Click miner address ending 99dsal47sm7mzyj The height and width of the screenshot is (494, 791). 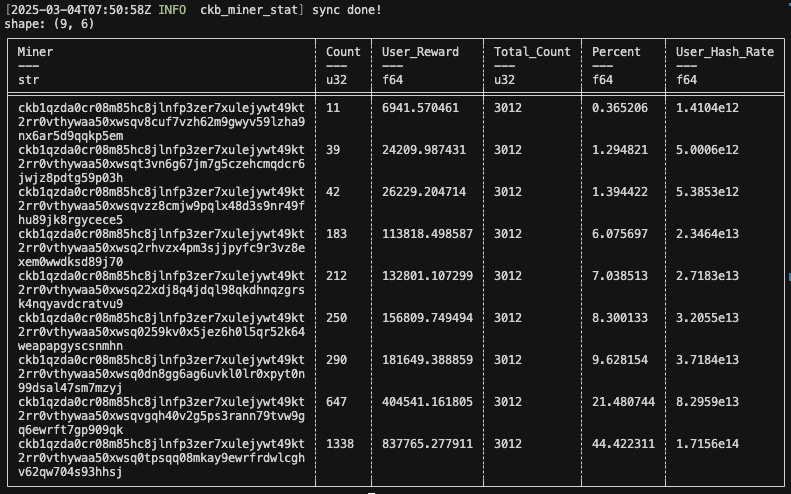coord(161,373)
